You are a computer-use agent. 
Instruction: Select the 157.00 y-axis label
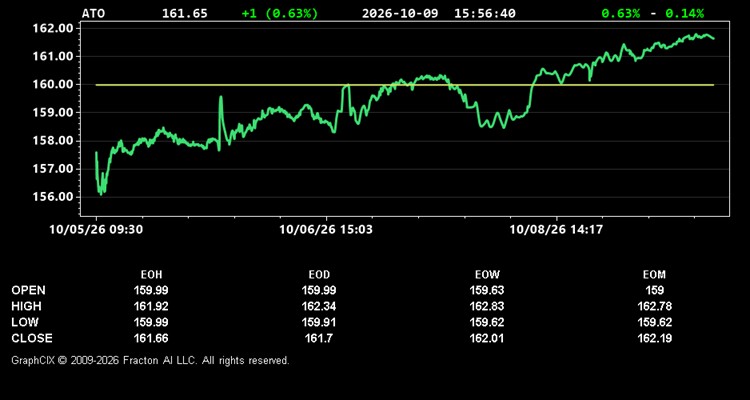pyautogui.click(x=53, y=169)
